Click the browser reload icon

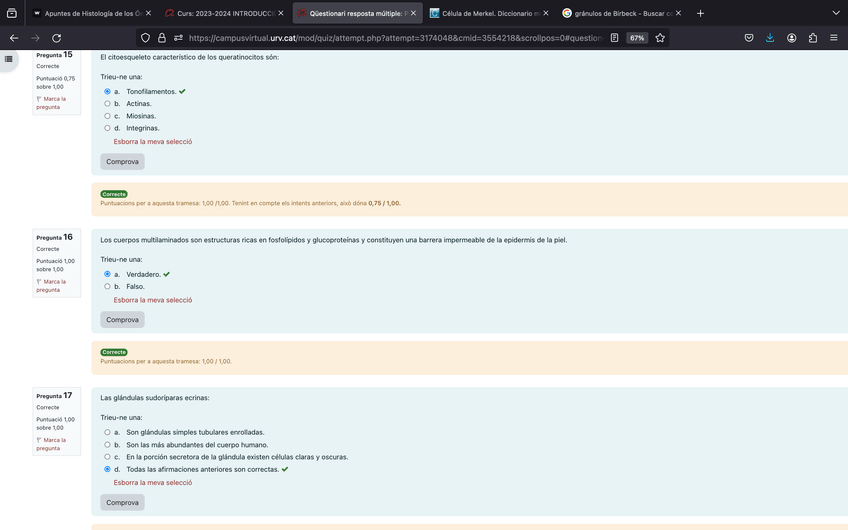click(x=56, y=38)
